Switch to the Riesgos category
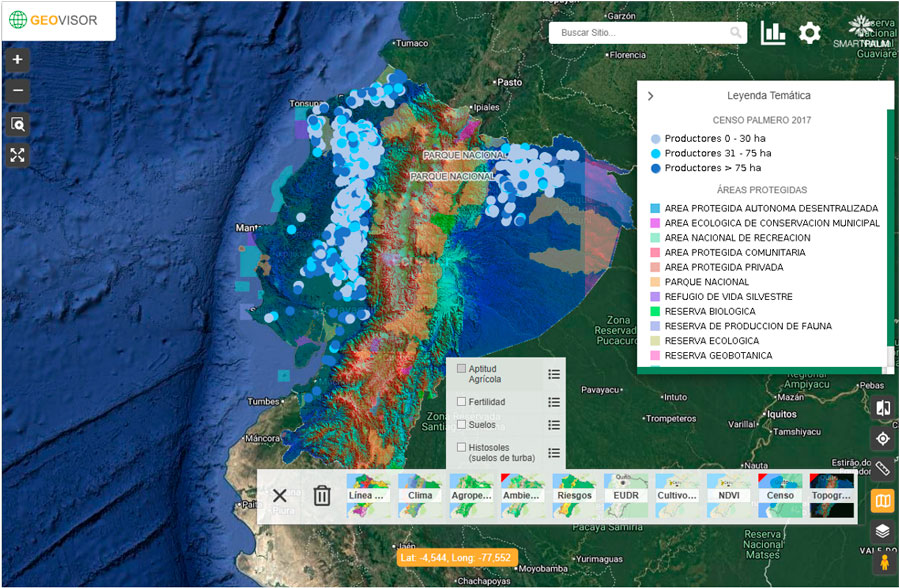Screen dimensions: 900x588 coord(574,495)
